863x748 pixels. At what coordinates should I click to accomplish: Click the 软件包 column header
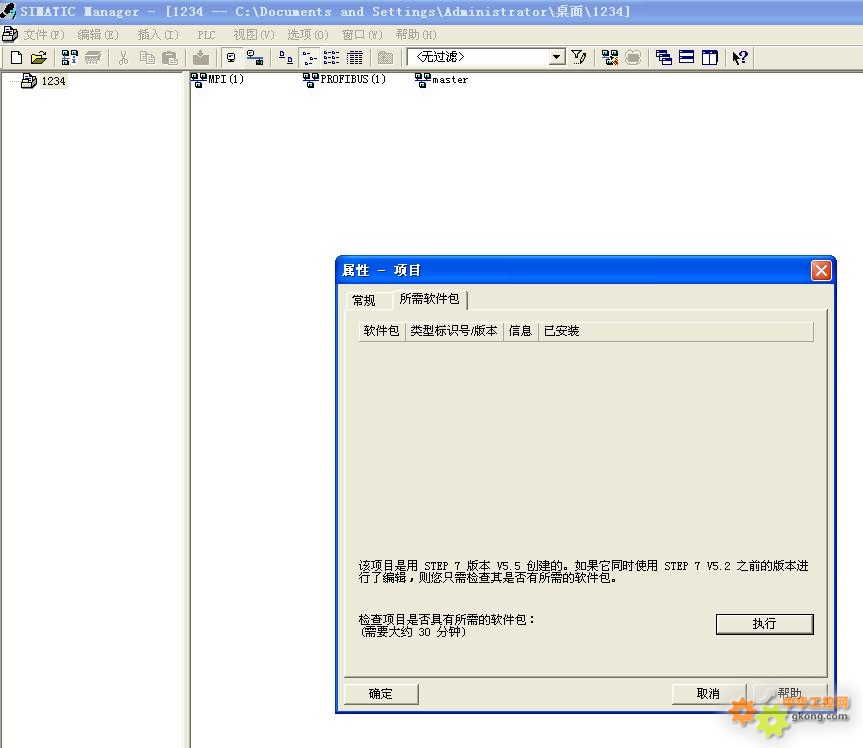tap(381, 331)
